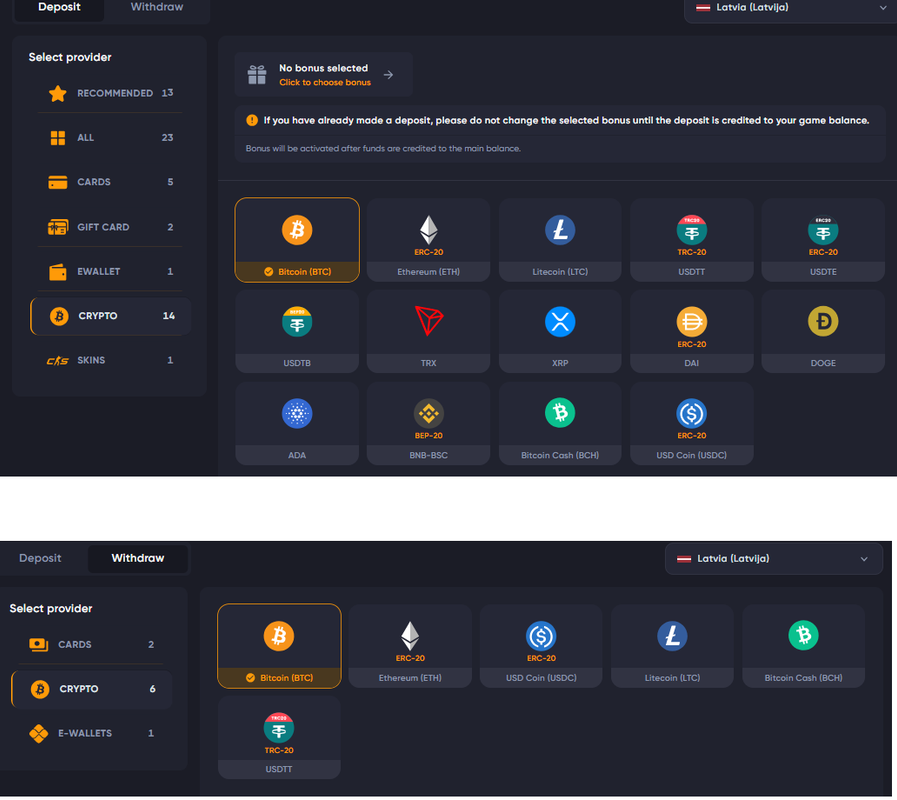Open SKINS provider category
Screen dimensions: 897x800
[110, 361]
